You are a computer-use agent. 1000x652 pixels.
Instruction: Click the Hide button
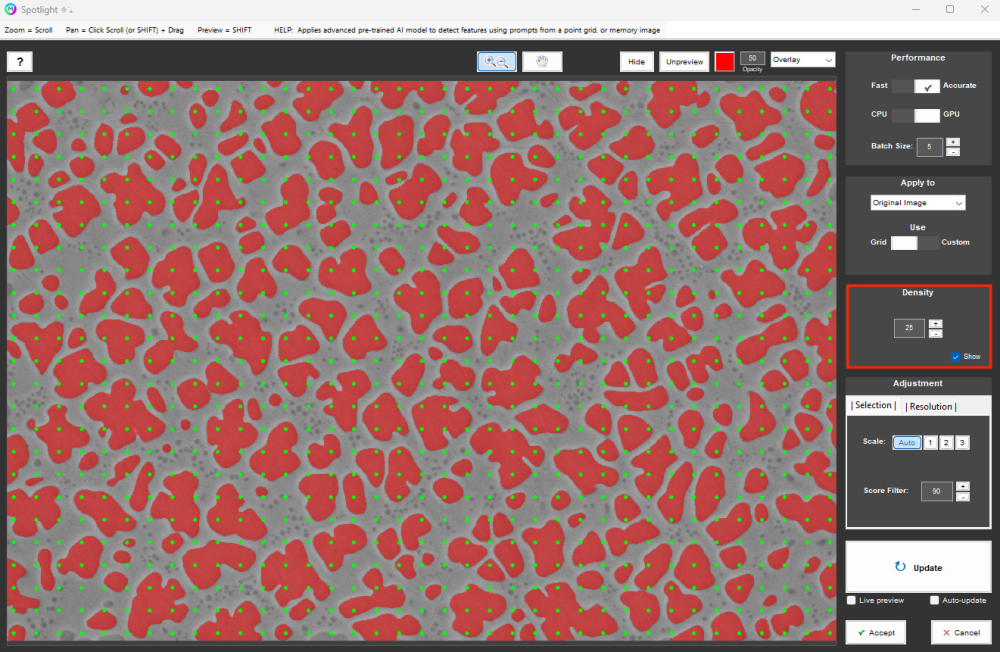636,62
